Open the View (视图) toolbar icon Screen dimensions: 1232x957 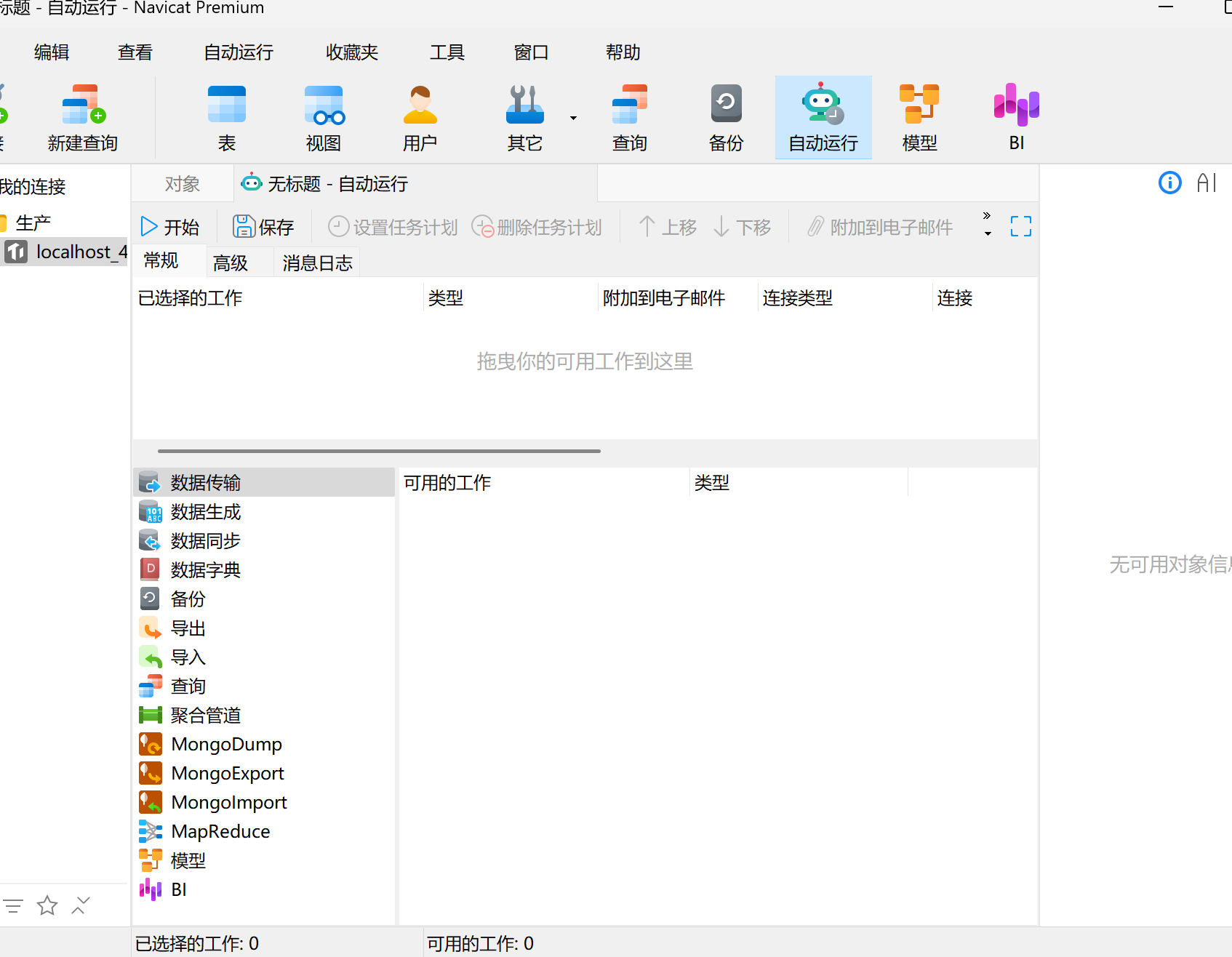tap(324, 116)
